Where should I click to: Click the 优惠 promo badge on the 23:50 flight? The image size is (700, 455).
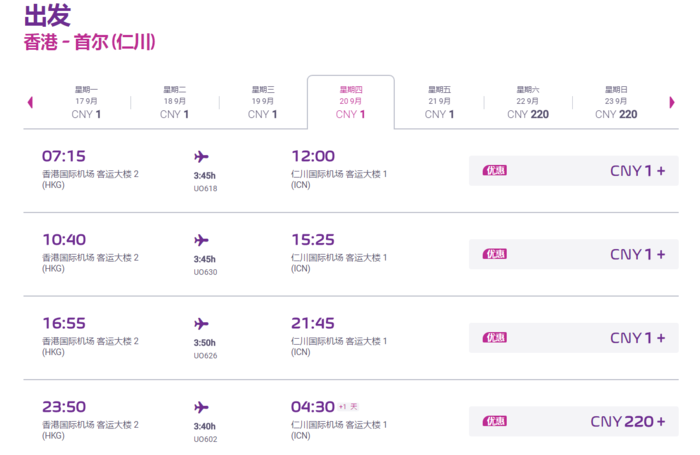[x=495, y=421]
